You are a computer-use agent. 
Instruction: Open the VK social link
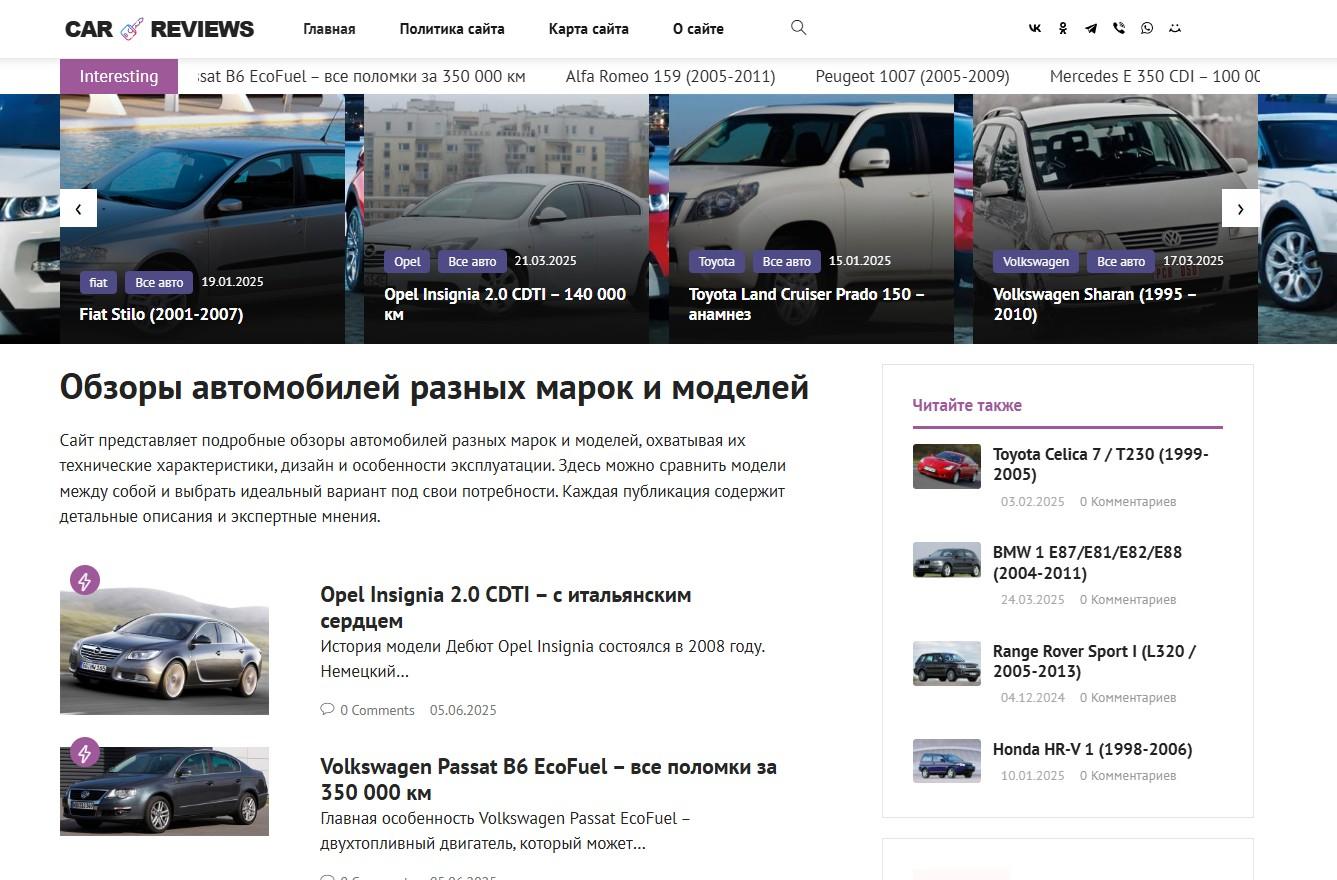coord(1035,28)
